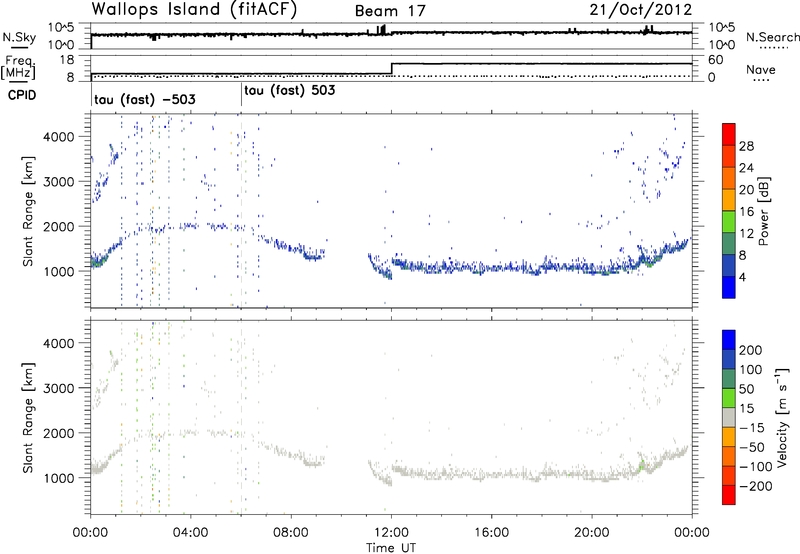800x554 pixels.
Task: Click the "-15" value on Velocity color bar
Action: [752, 427]
